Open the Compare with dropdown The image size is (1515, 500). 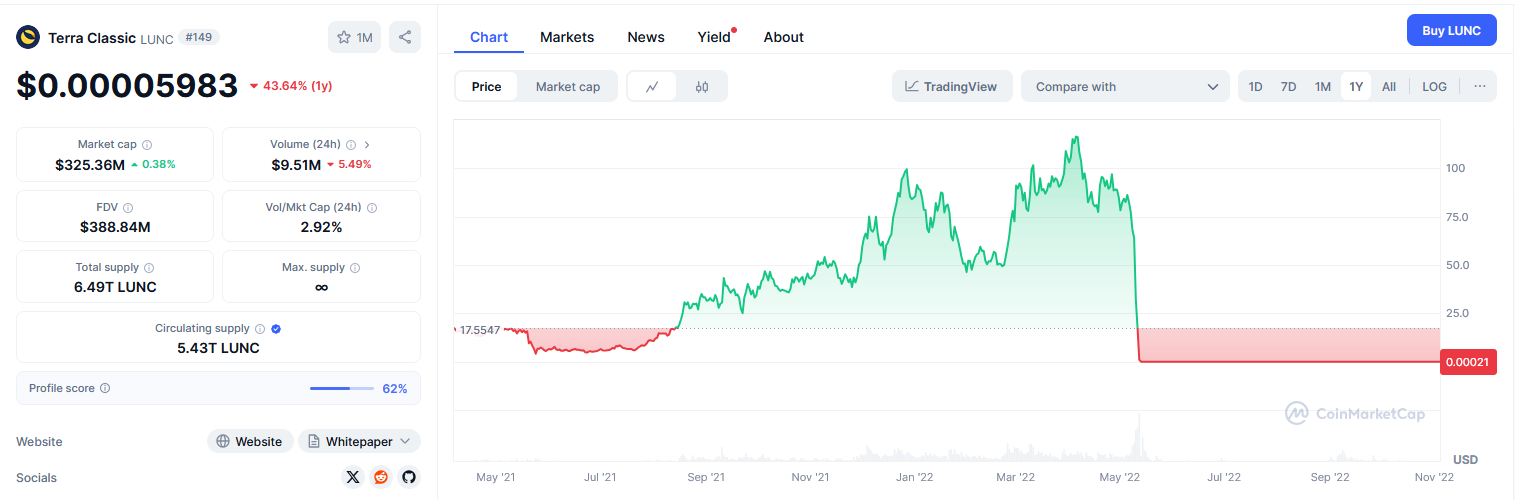pos(1125,87)
